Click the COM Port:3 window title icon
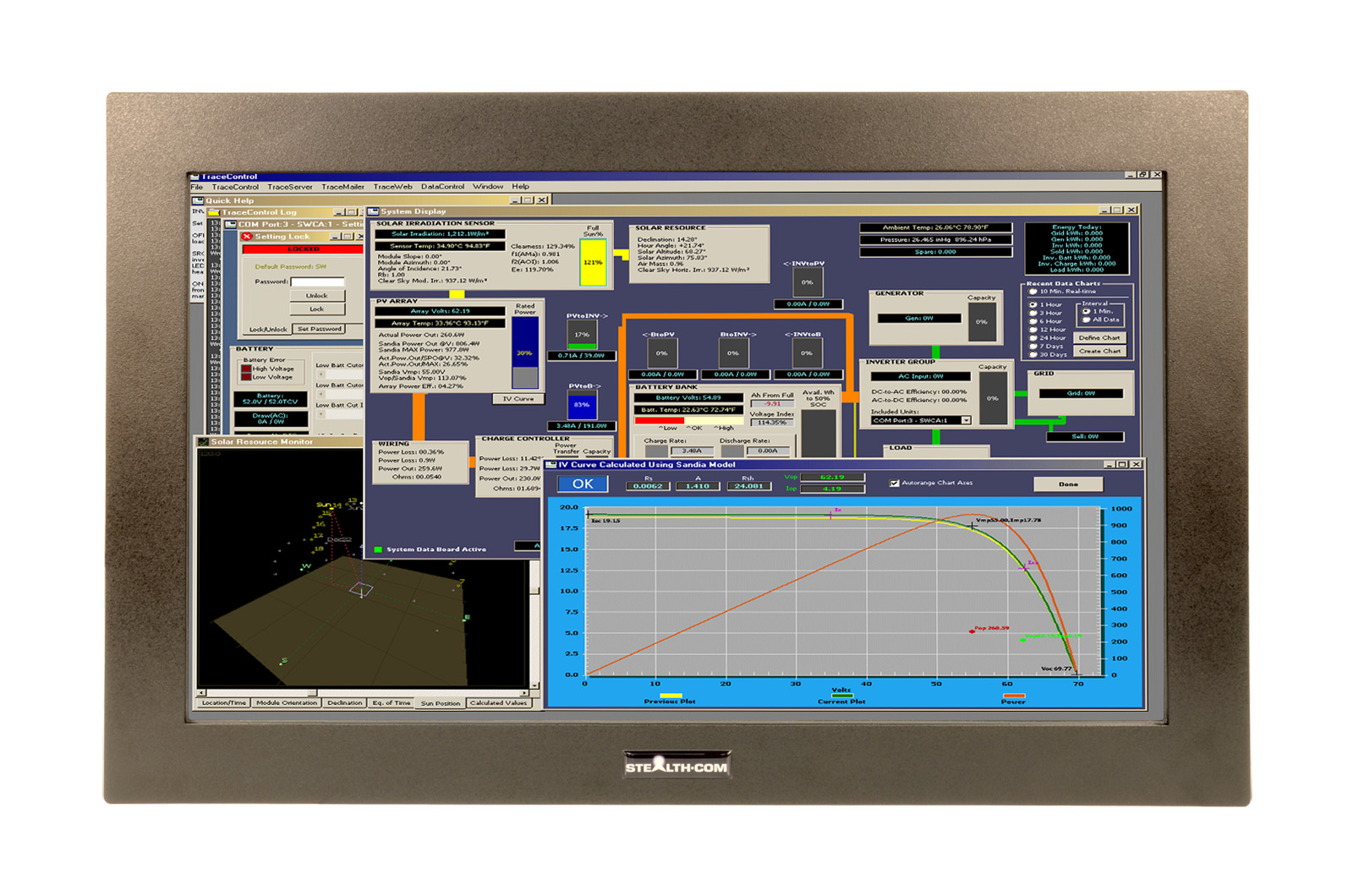The height and width of the screenshot is (896, 1353). (231, 224)
